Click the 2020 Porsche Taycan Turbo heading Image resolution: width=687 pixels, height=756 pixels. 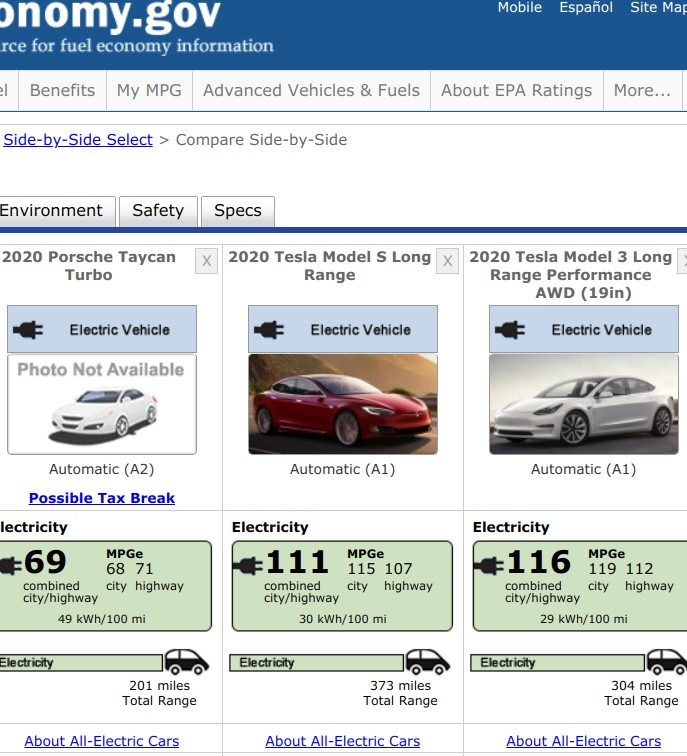(89, 266)
